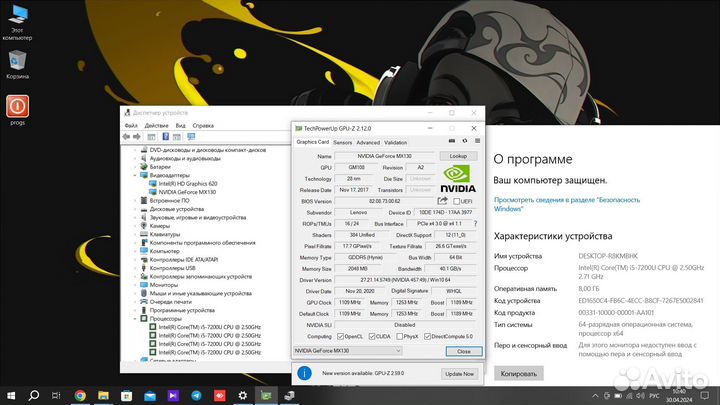
Task: Open the 'Просмотреть сведения' Windows security link
Action: pos(567,204)
